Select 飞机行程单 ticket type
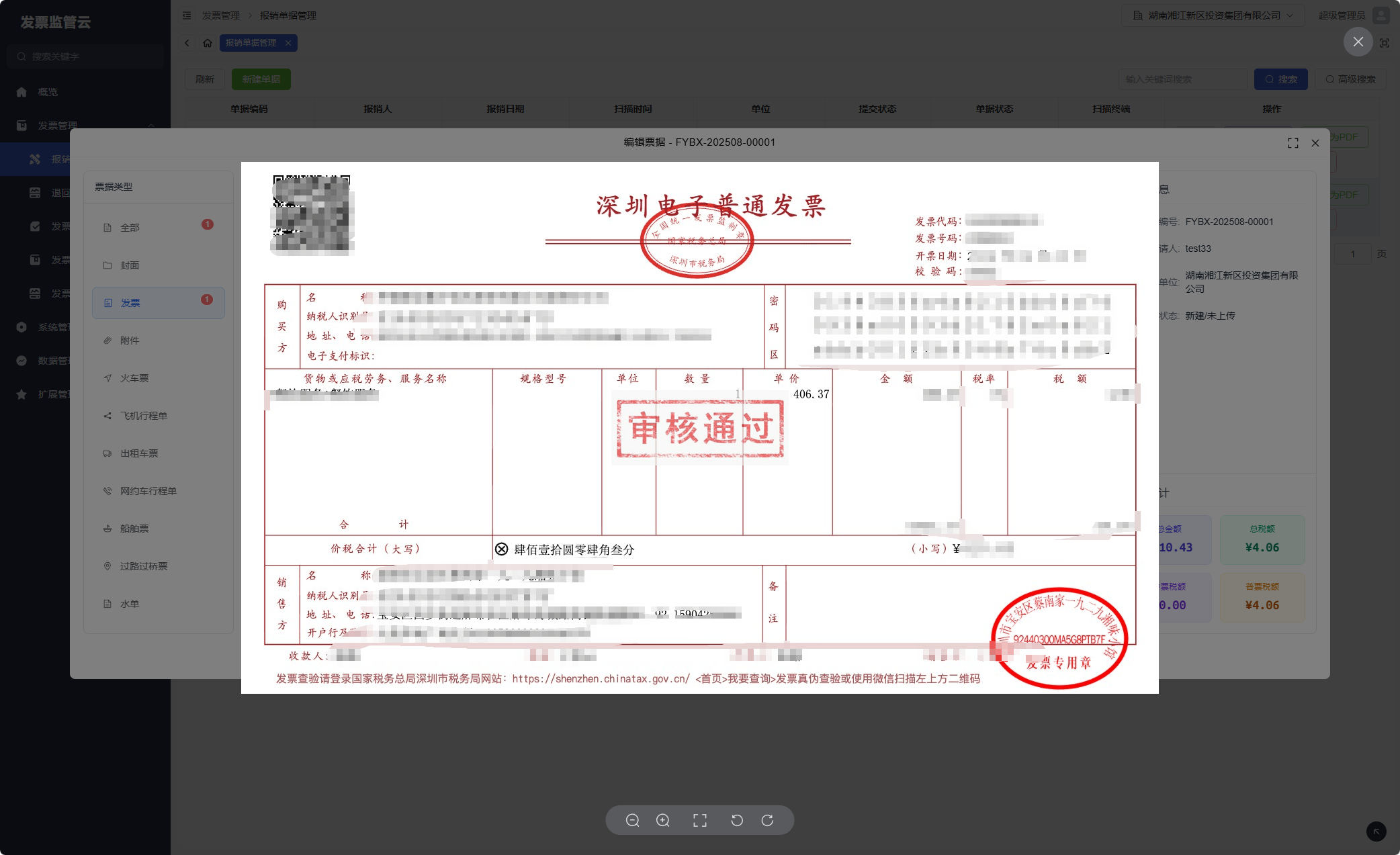The image size is (1400, 855). (159, 416)
